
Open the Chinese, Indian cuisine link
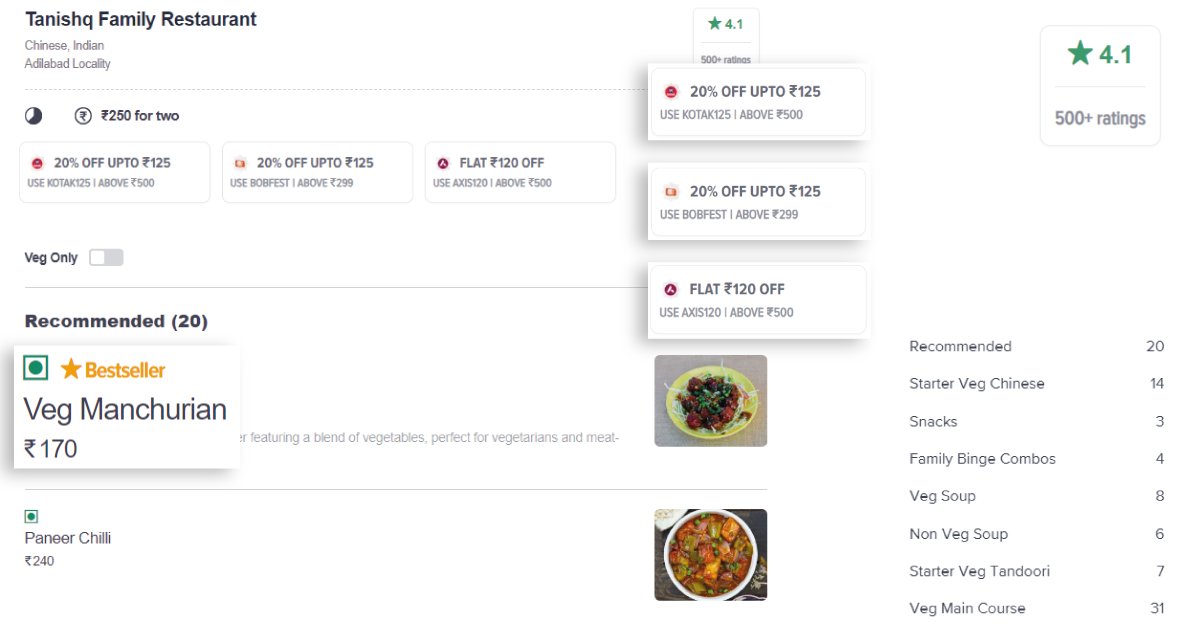64,45
